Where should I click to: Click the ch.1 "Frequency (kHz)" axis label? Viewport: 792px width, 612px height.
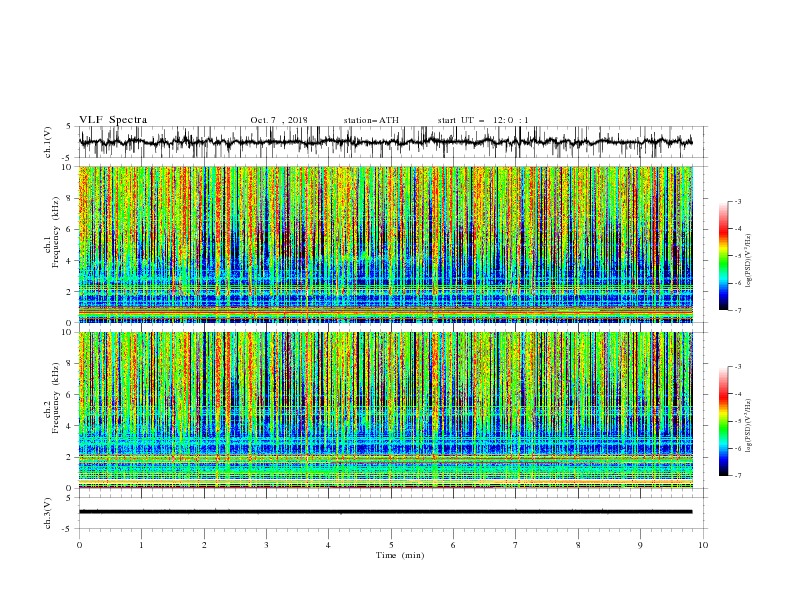56,232
